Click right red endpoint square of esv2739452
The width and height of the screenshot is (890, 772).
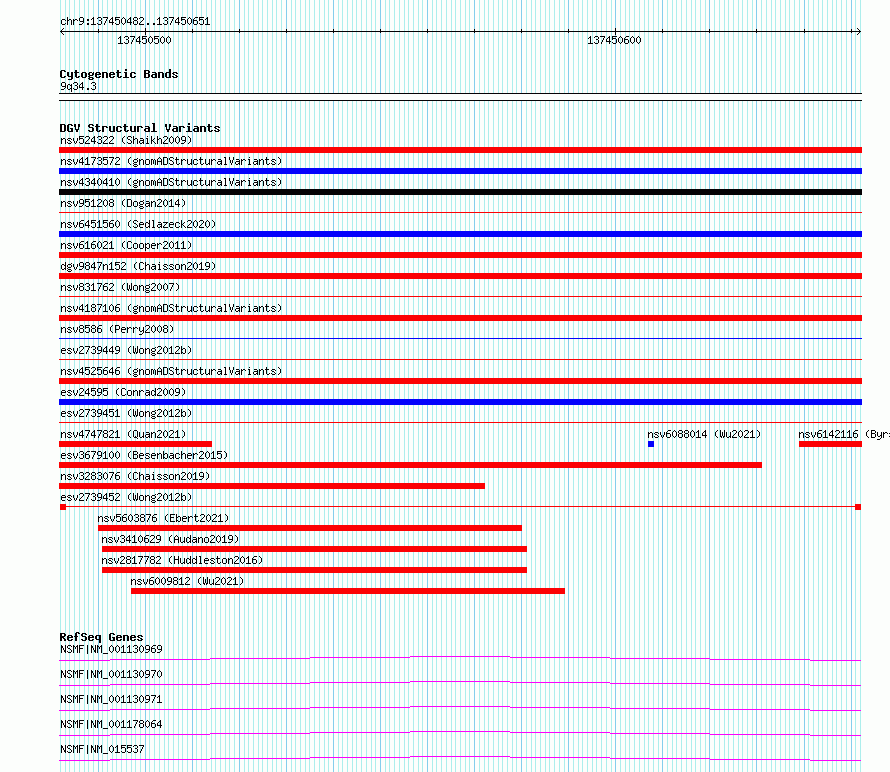click(858, 507)
